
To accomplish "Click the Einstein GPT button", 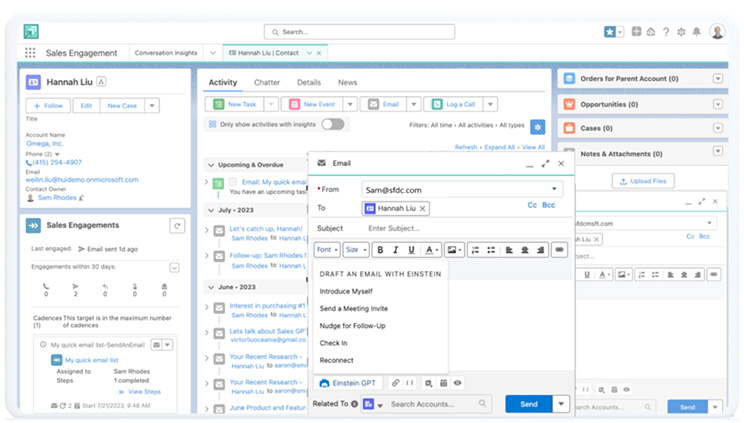I will click(347, 382).
